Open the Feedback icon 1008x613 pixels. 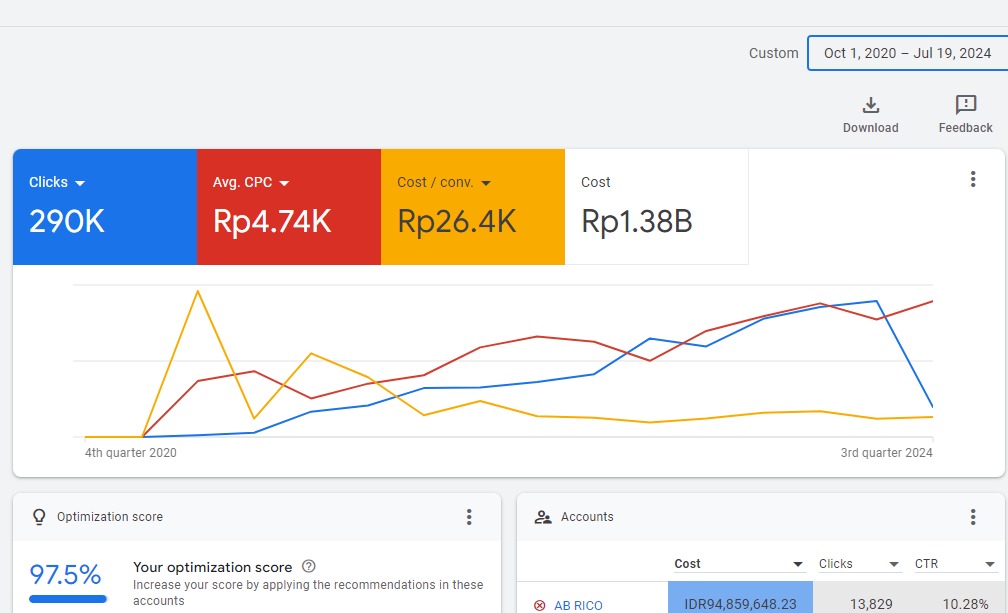(x=966, y=105)
